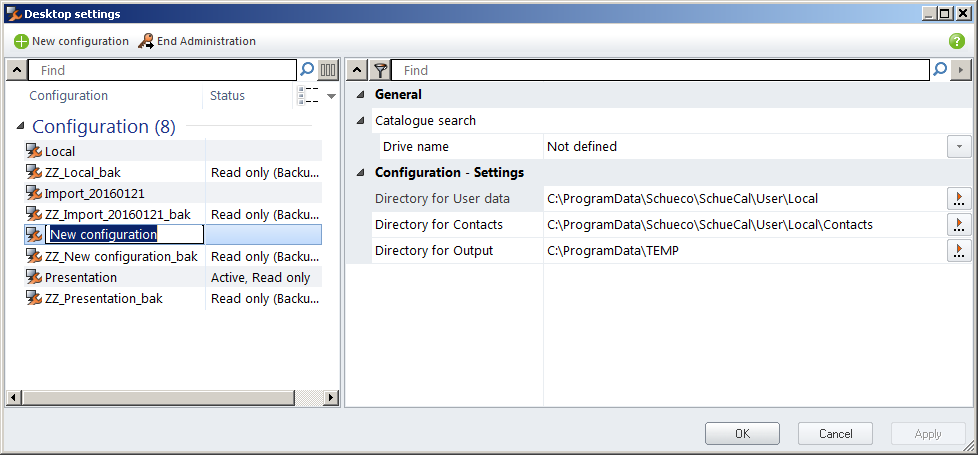Browse for Directory for Output folder
Image resolution: width=978 pixels, height=455 pixels.
(x=959, y=250)
